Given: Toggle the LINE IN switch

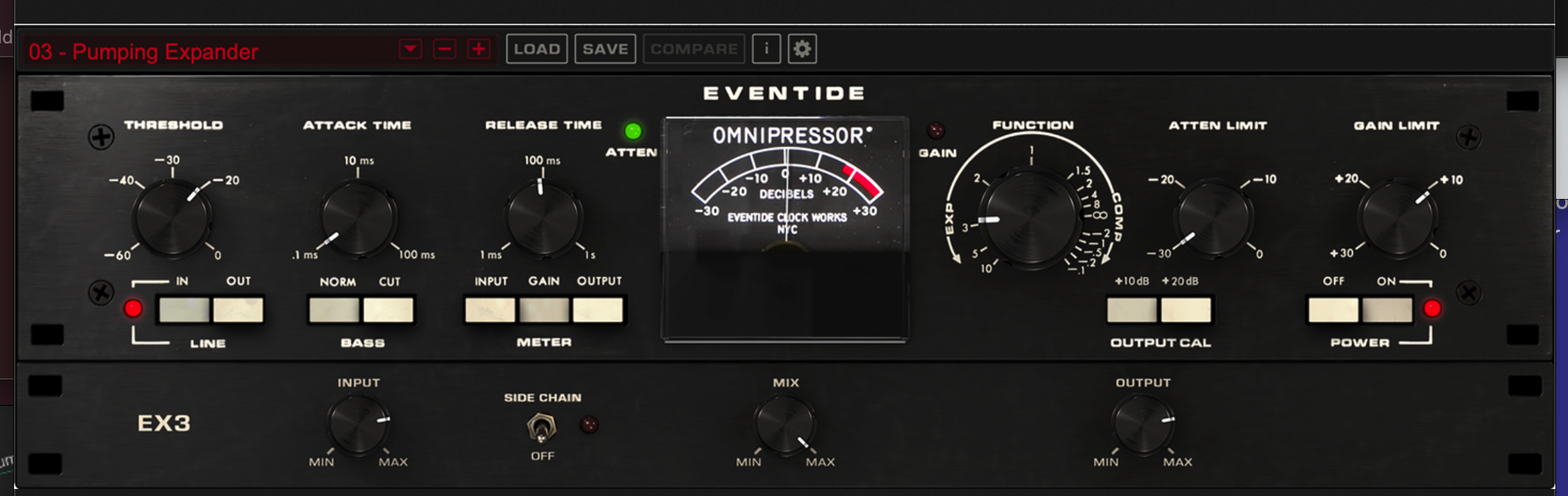Looking at the screenshot, I should [184, 310].
